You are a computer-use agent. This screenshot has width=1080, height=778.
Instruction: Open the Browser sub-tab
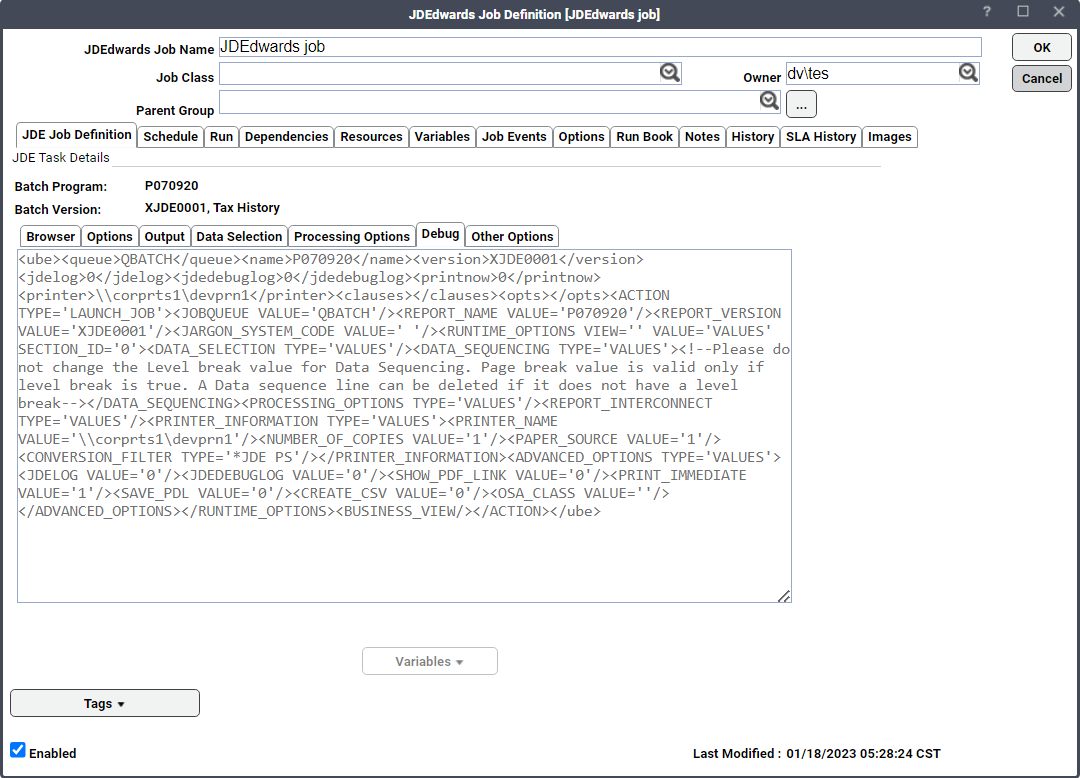point(50,236)
